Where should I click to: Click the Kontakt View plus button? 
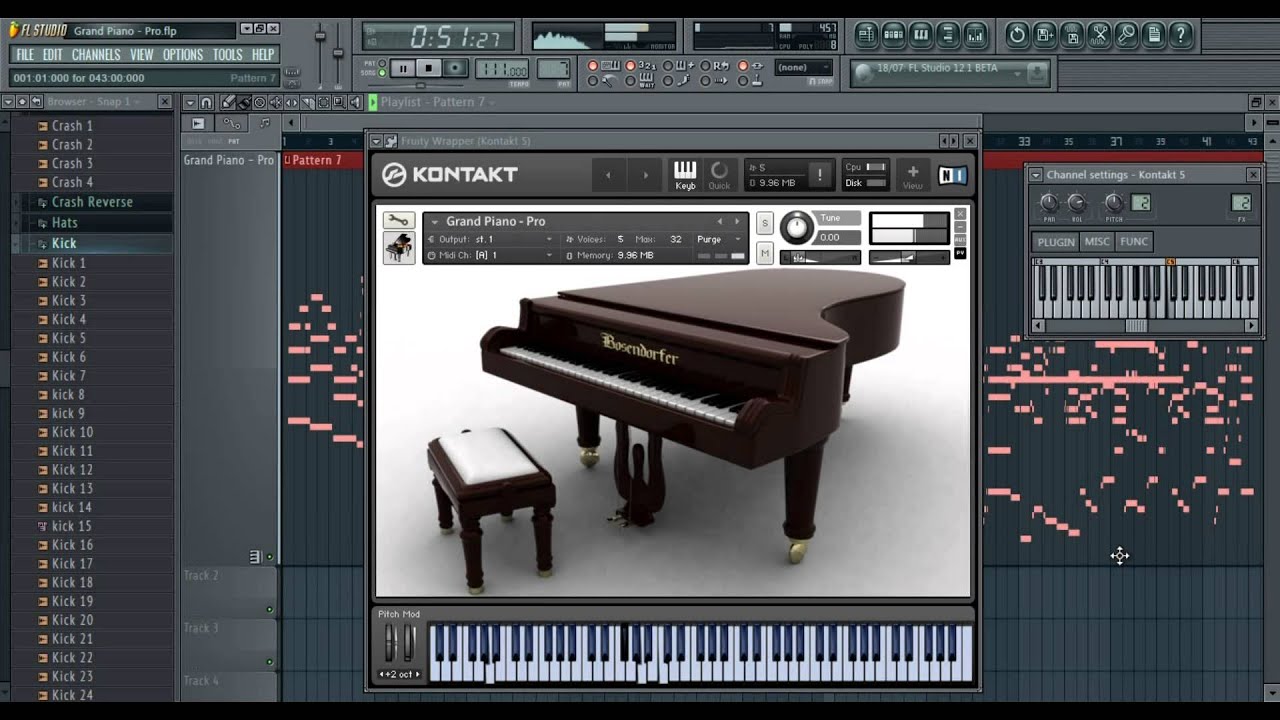coord(912,174)
